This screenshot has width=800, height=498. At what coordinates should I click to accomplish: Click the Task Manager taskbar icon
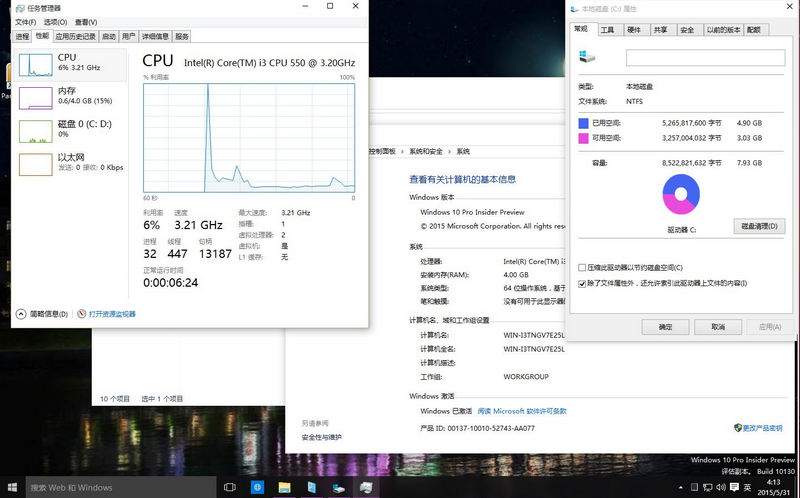click(366, 487)
